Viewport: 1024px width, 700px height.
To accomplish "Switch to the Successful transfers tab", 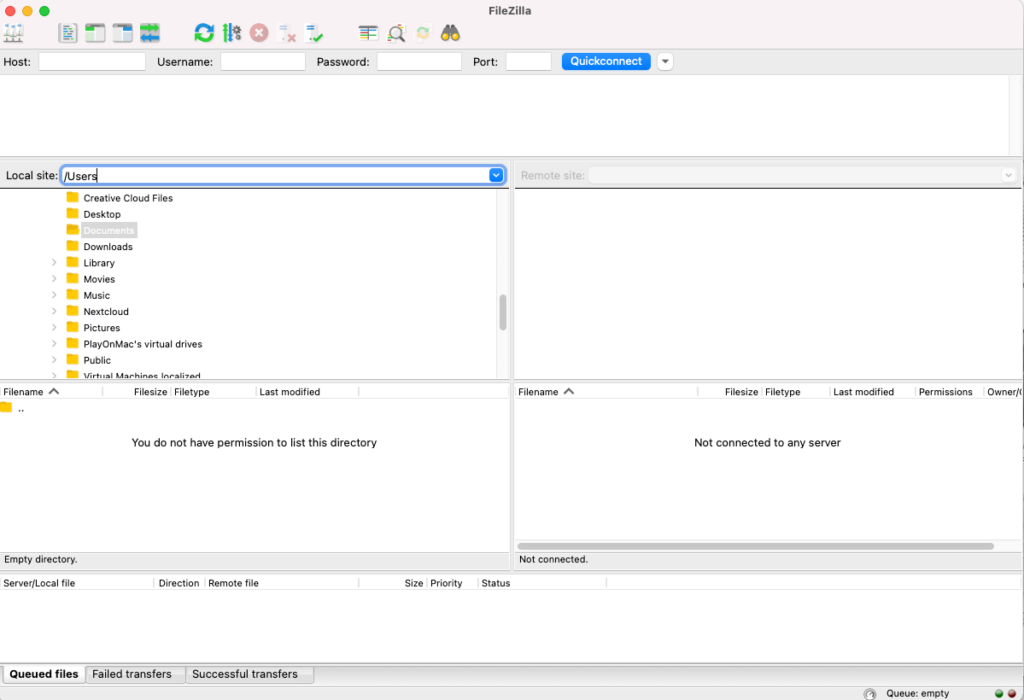I will click(245, 674).
